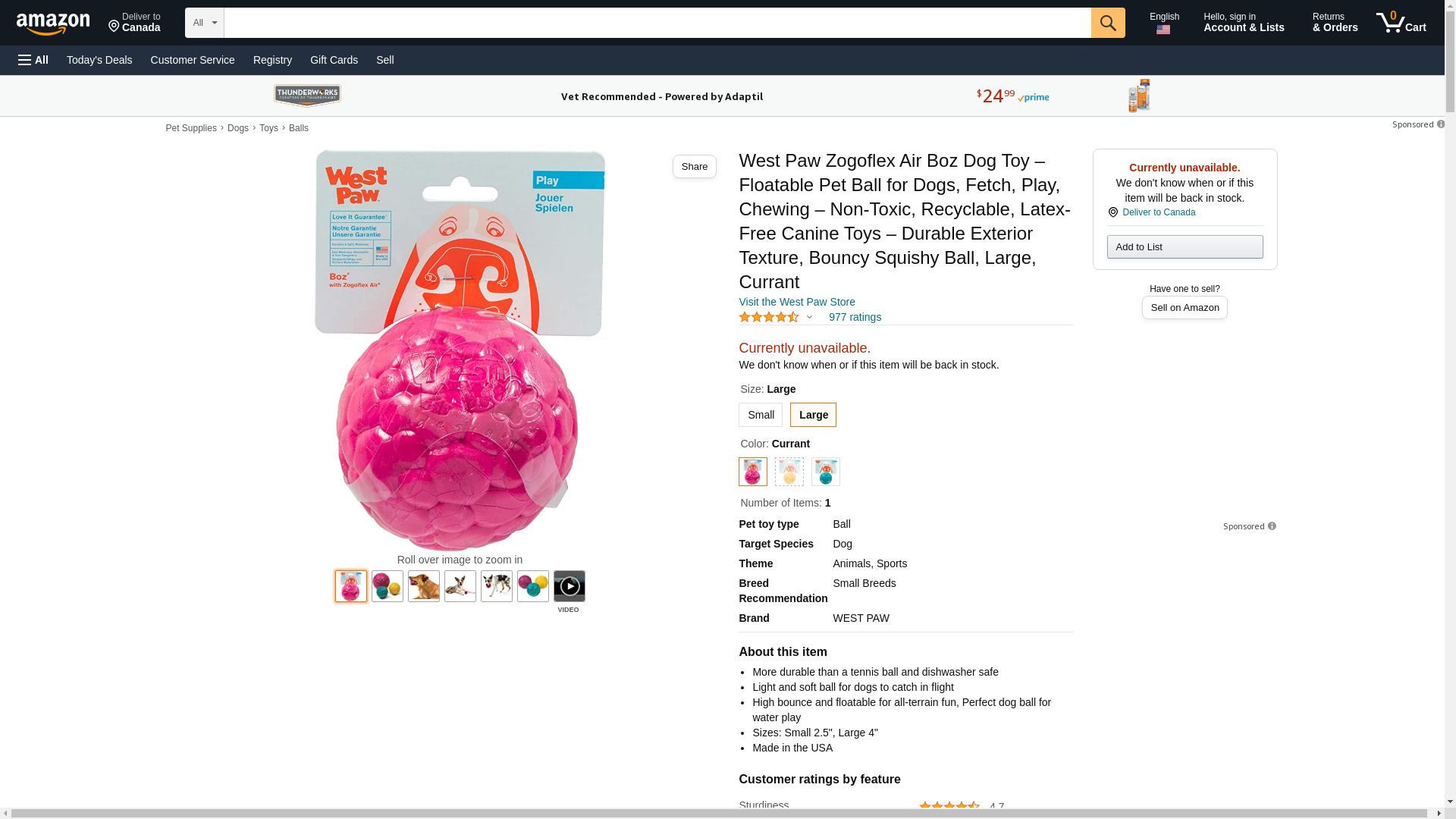
Task: Click the US flag language icon
Action: (x=1163, y=30)
